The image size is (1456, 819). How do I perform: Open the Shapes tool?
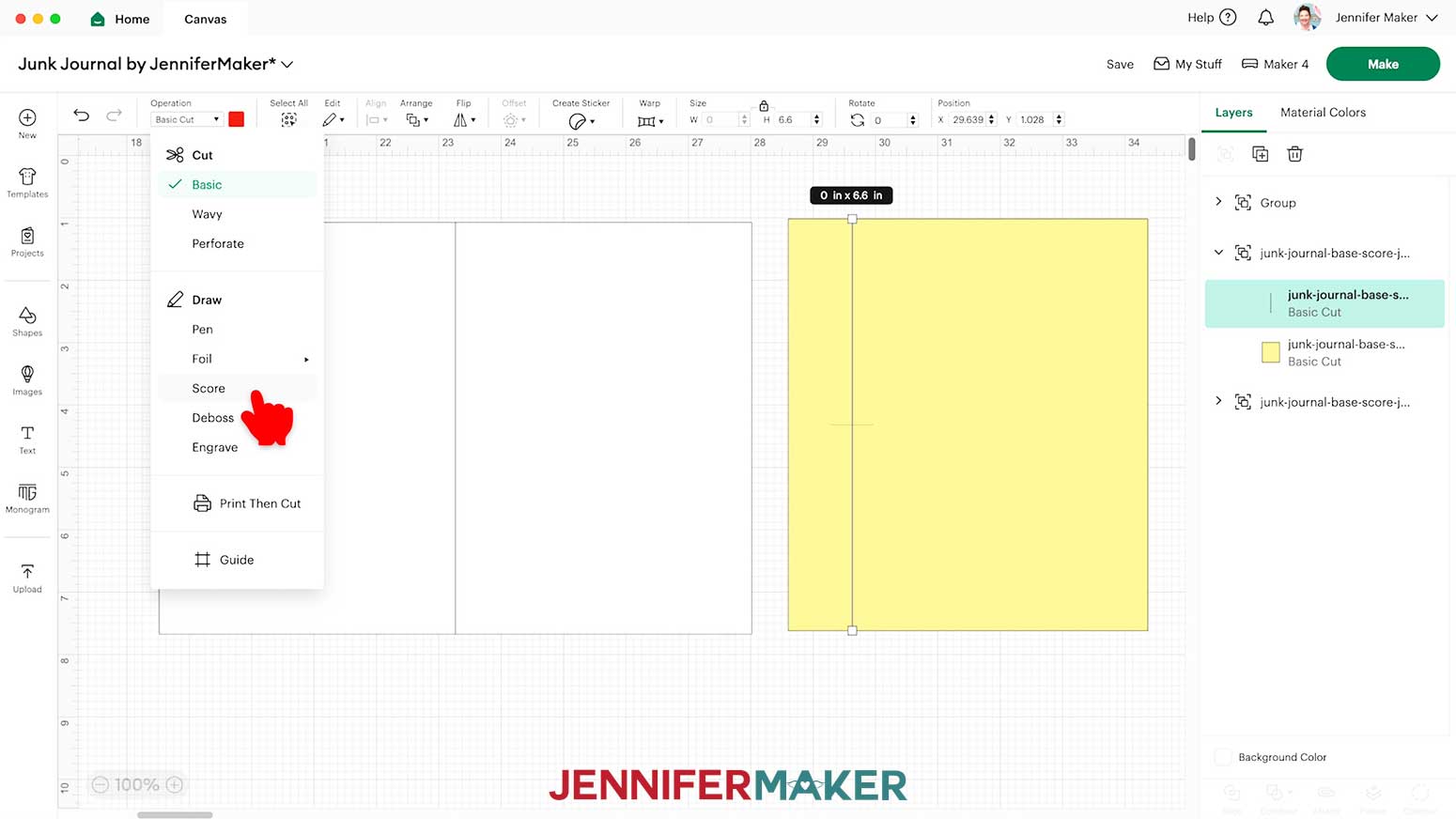(27, 316)
